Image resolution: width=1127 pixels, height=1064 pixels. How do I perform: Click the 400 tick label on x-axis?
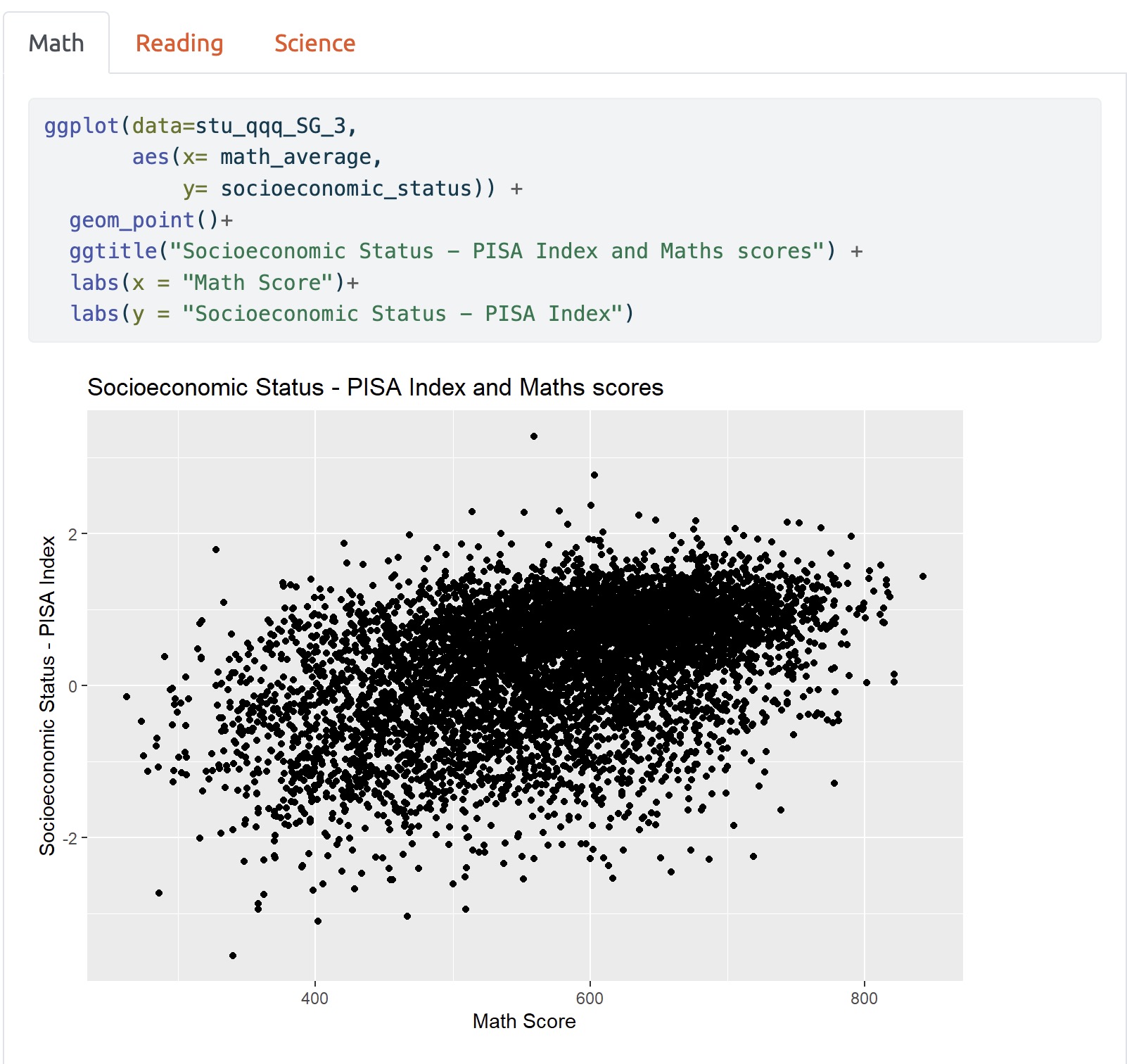click(314, 999)
